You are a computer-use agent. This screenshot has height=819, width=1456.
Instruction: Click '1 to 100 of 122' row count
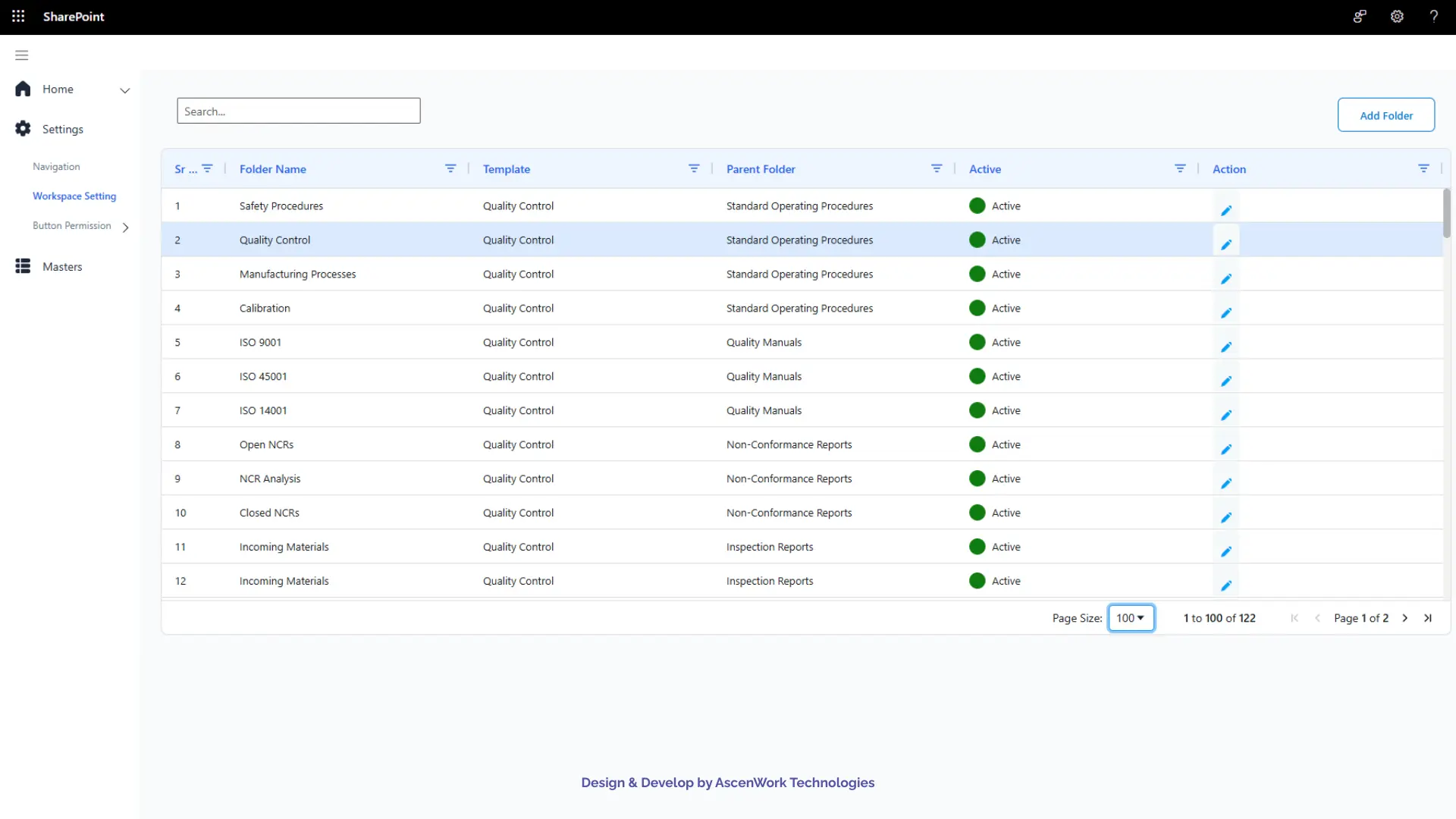pyautogui.click(x=1219, y=619)
